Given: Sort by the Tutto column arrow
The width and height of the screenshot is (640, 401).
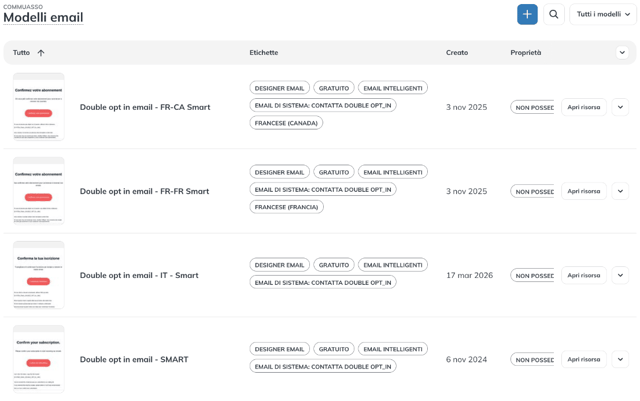Looking at the screenshot, I should pos(41,53).
